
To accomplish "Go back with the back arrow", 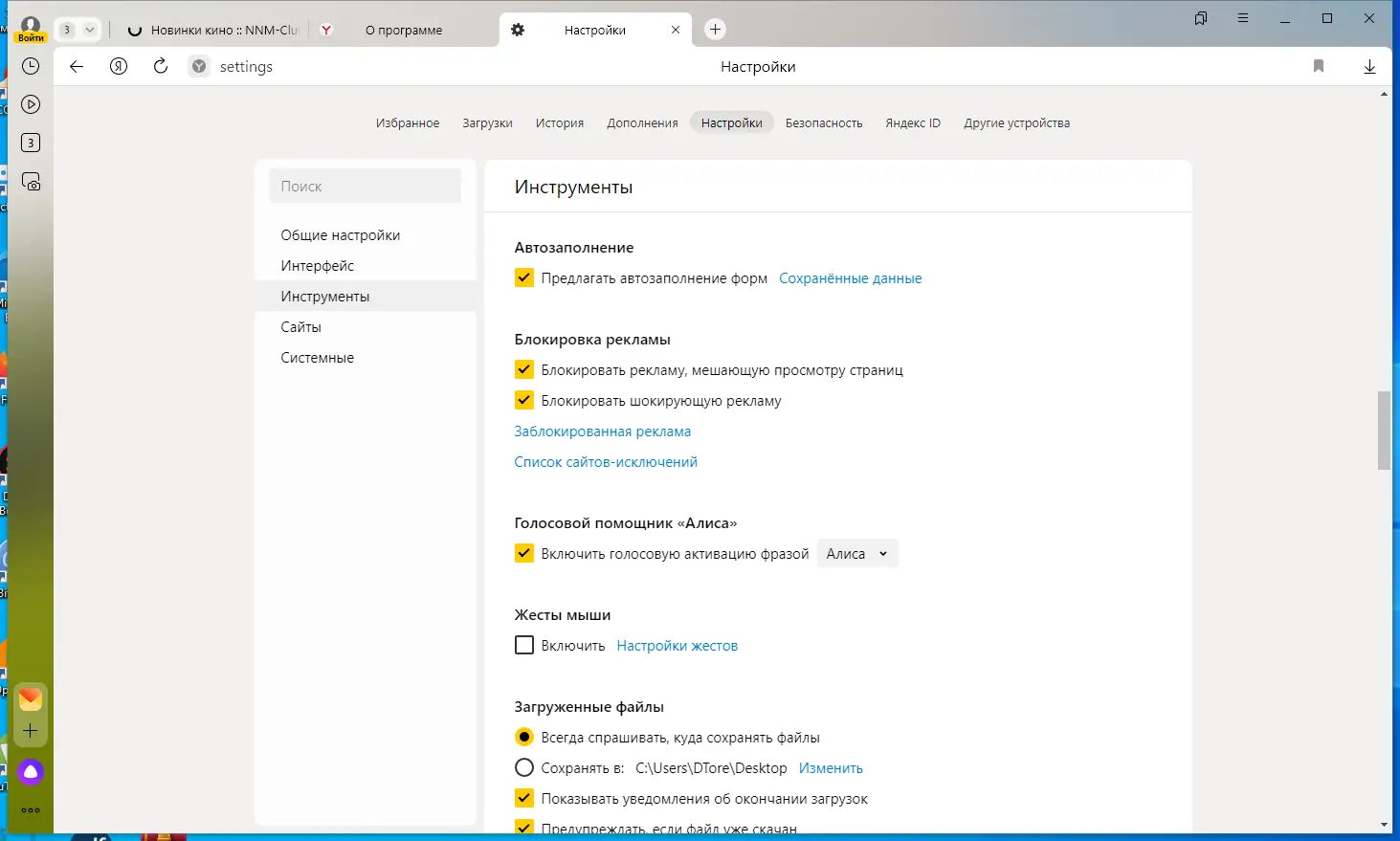I will tap(77, 66).
